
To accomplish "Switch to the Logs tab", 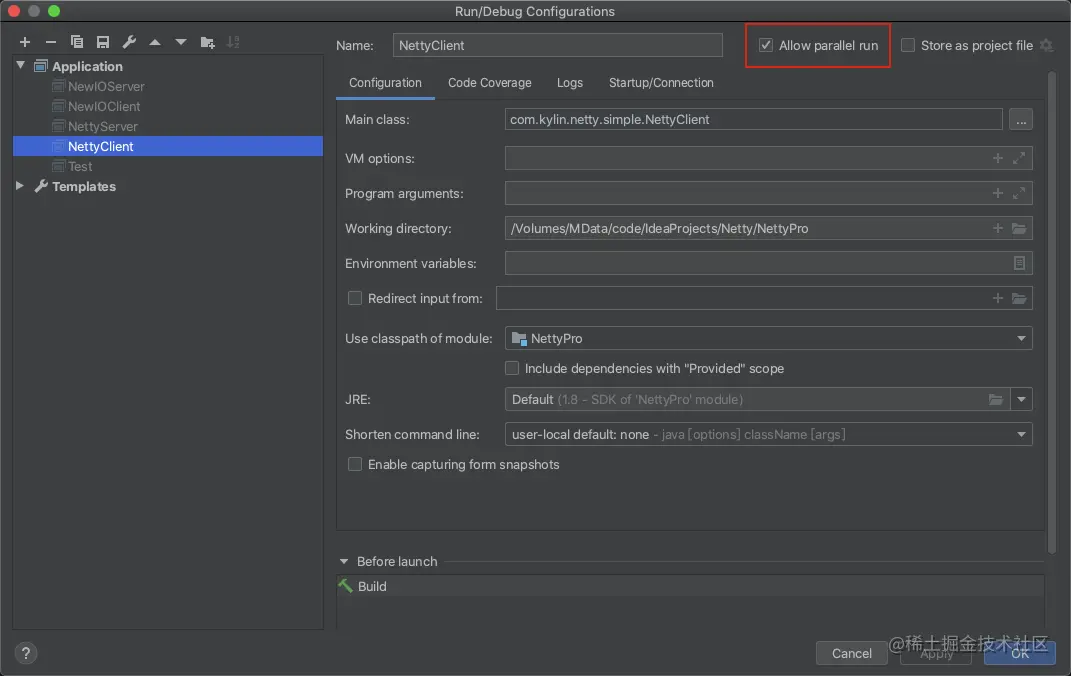I will click(x=570, y=83).
